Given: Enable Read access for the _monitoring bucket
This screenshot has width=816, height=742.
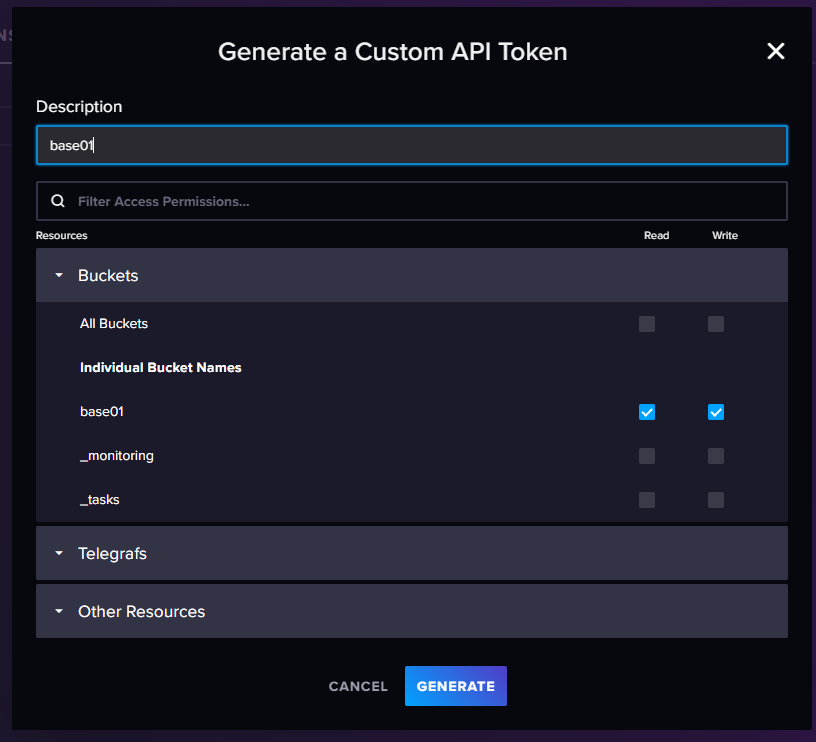Looking at the screenshot, I should [647, 456].
